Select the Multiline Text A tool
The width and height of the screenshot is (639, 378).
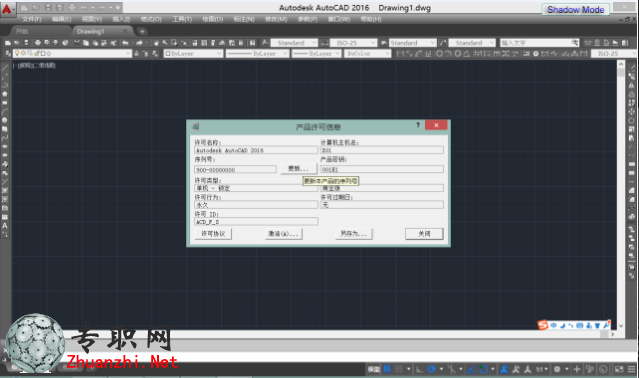(x=5, y=225)
